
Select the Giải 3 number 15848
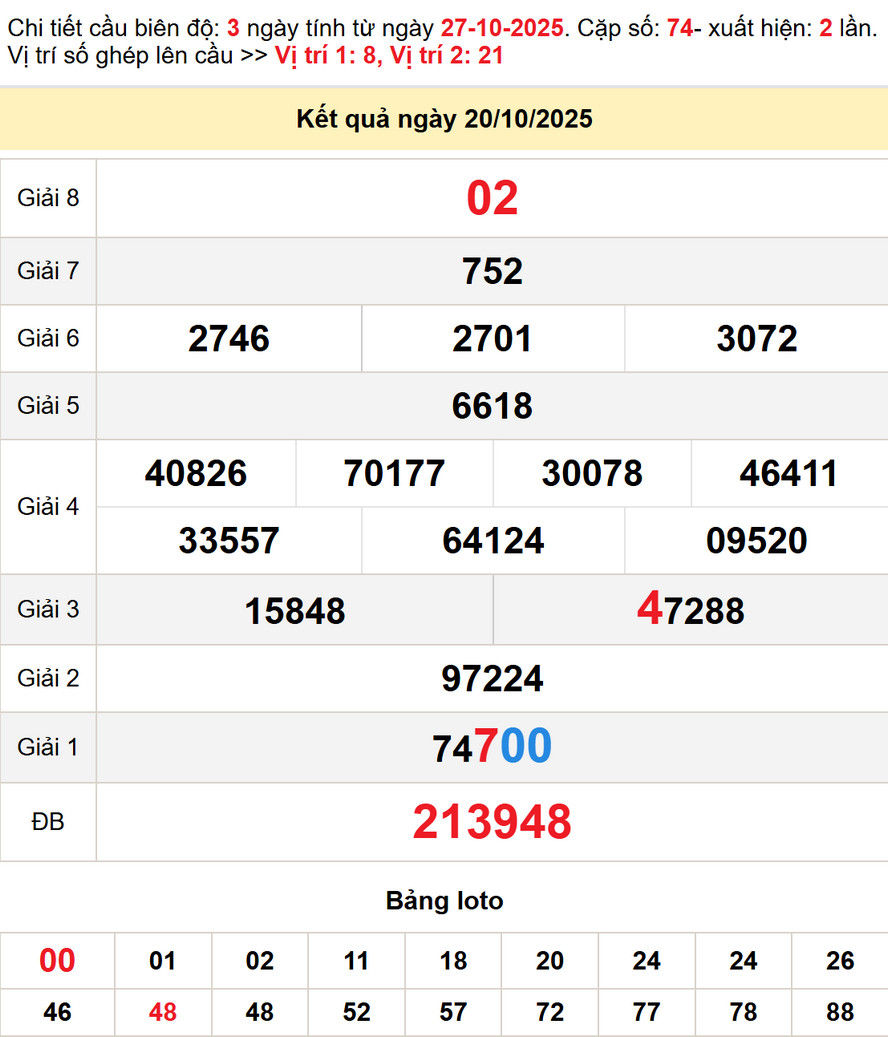pyautogui.click(x=295, y=610)
